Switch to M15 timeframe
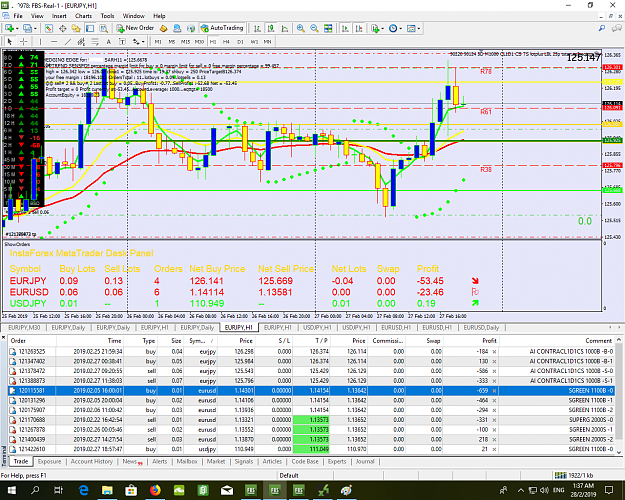 (185, 41)
